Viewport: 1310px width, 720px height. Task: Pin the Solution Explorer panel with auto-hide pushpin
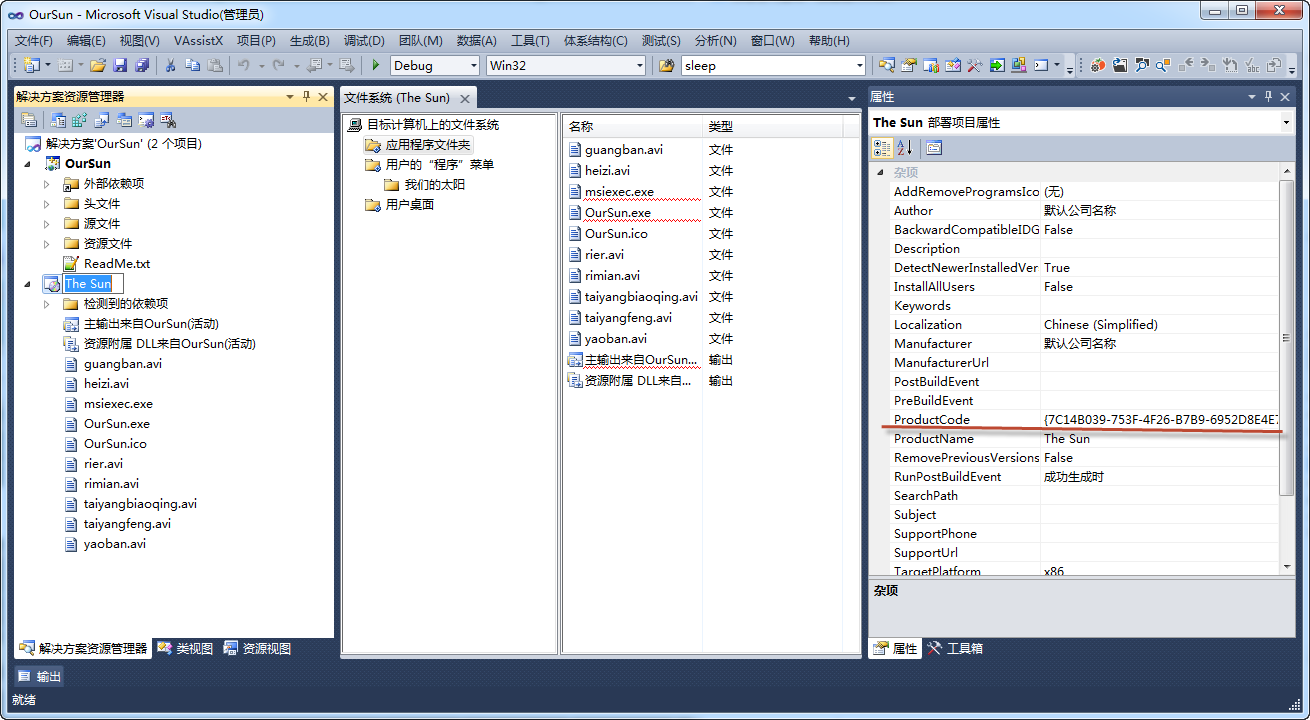[306, 97]
